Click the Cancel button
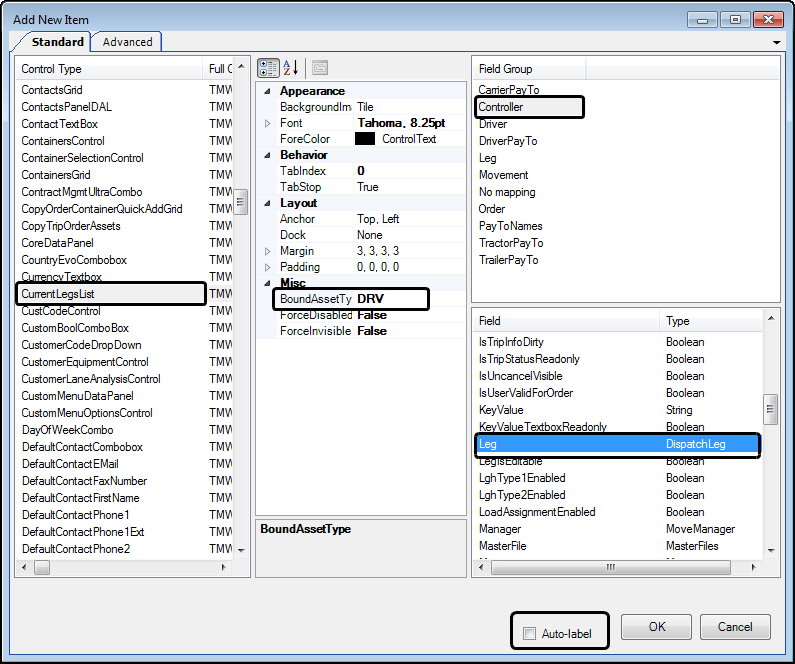This screenshot has width=795, height=664. pyautogui.click(x=735, y=627)
